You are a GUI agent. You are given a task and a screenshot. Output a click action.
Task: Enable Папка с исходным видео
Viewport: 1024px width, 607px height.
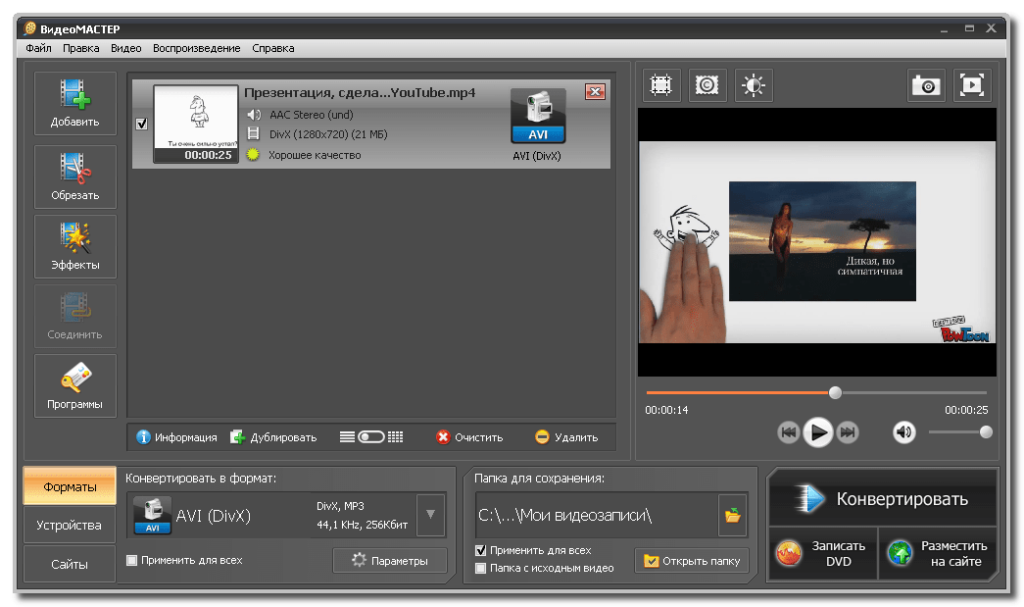[x=481, y=568]
